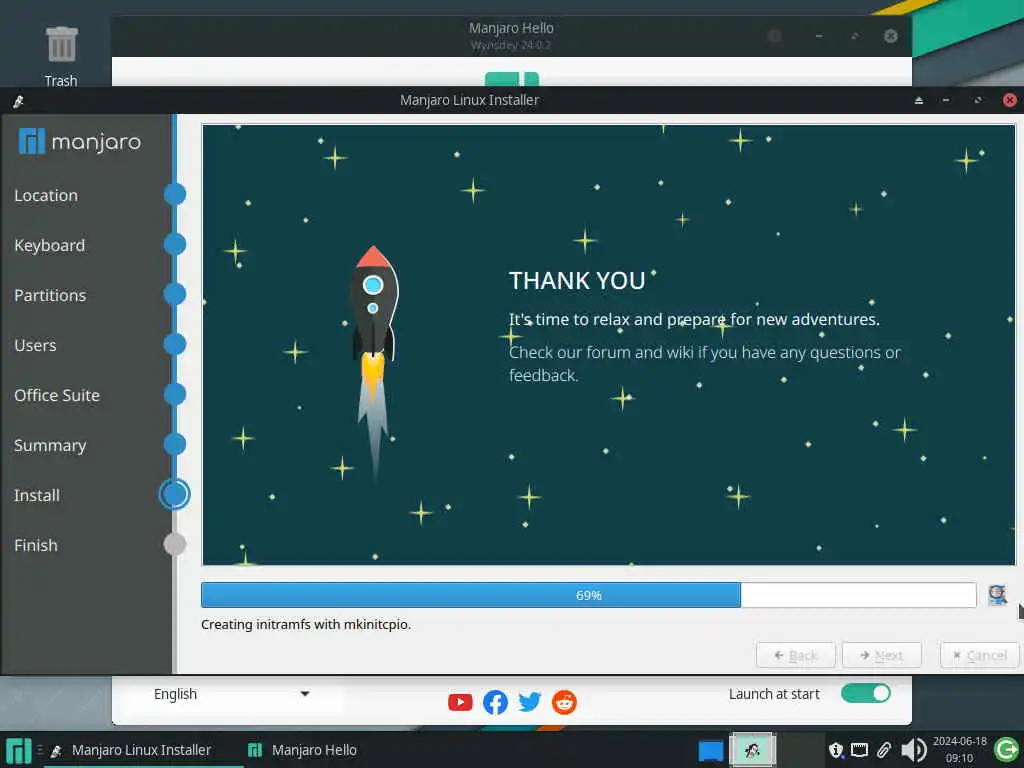This screenshot has height=768, width=1024.
Task: Open the Trash desktop icon
Action: pyautogui.click(x=61, y=56)
